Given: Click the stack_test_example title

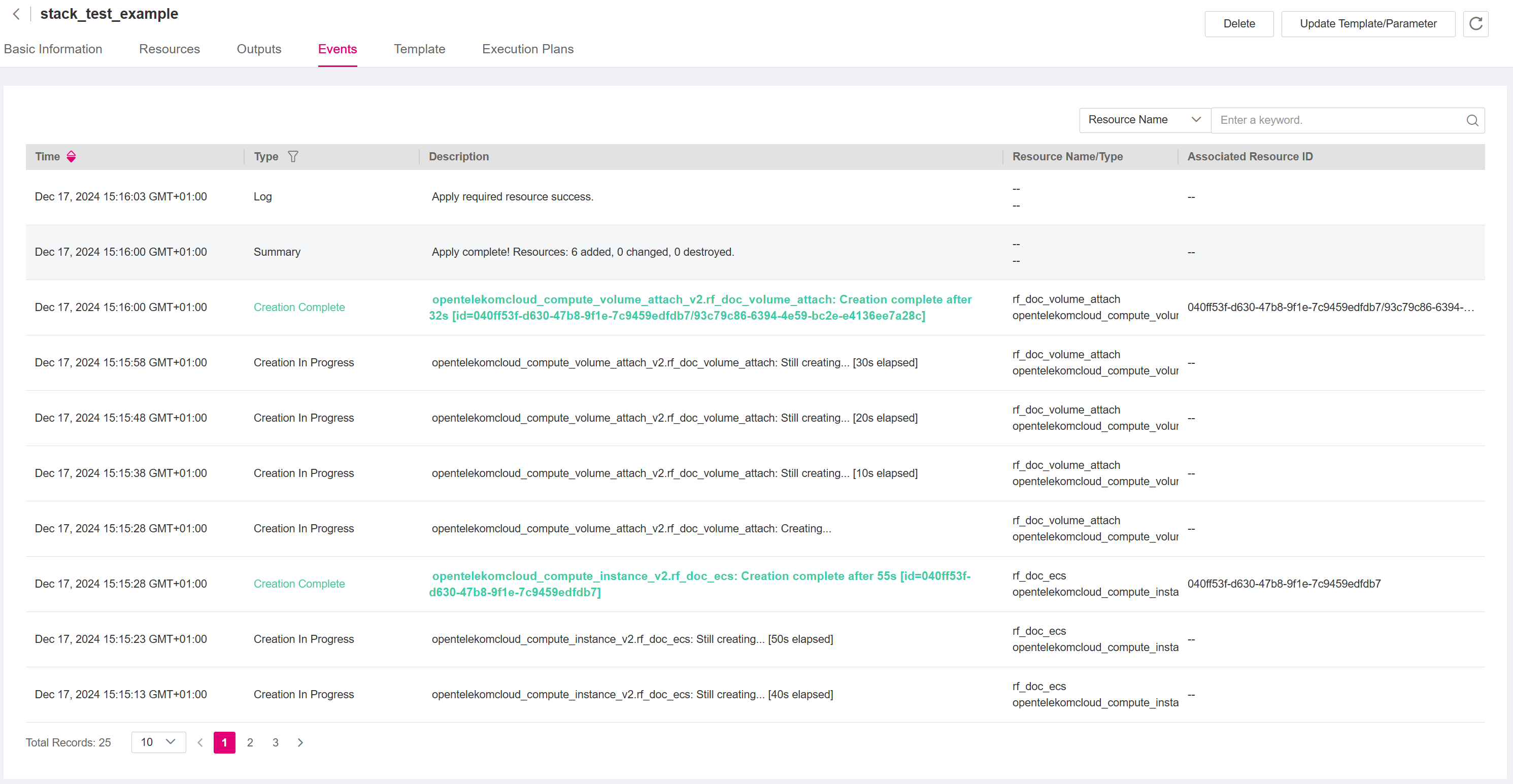Looking at the screenshot, I should [109, 14].
